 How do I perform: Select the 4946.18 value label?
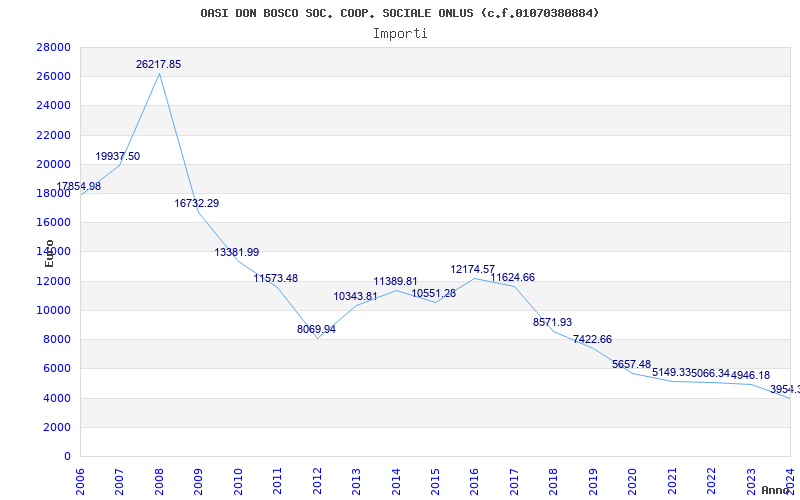pyautogui.click(x=750, y=376)
